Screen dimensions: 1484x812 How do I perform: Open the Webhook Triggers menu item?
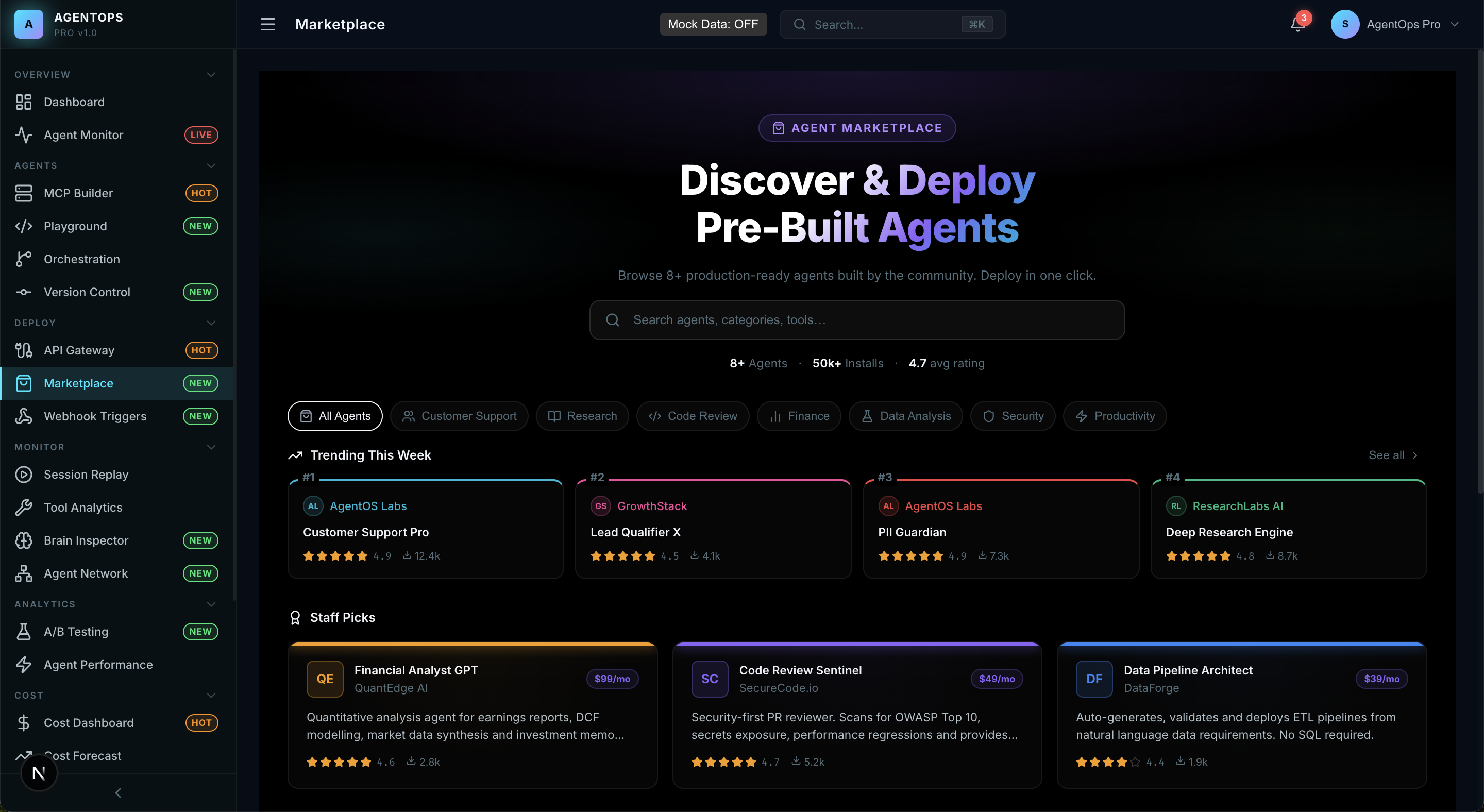(x=95, y=416)
